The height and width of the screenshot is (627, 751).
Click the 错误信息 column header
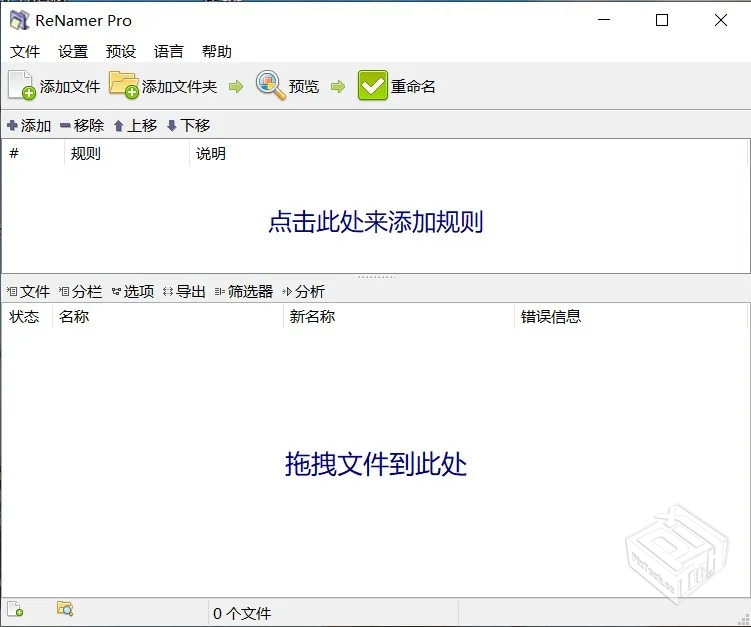tap(630, 316)
